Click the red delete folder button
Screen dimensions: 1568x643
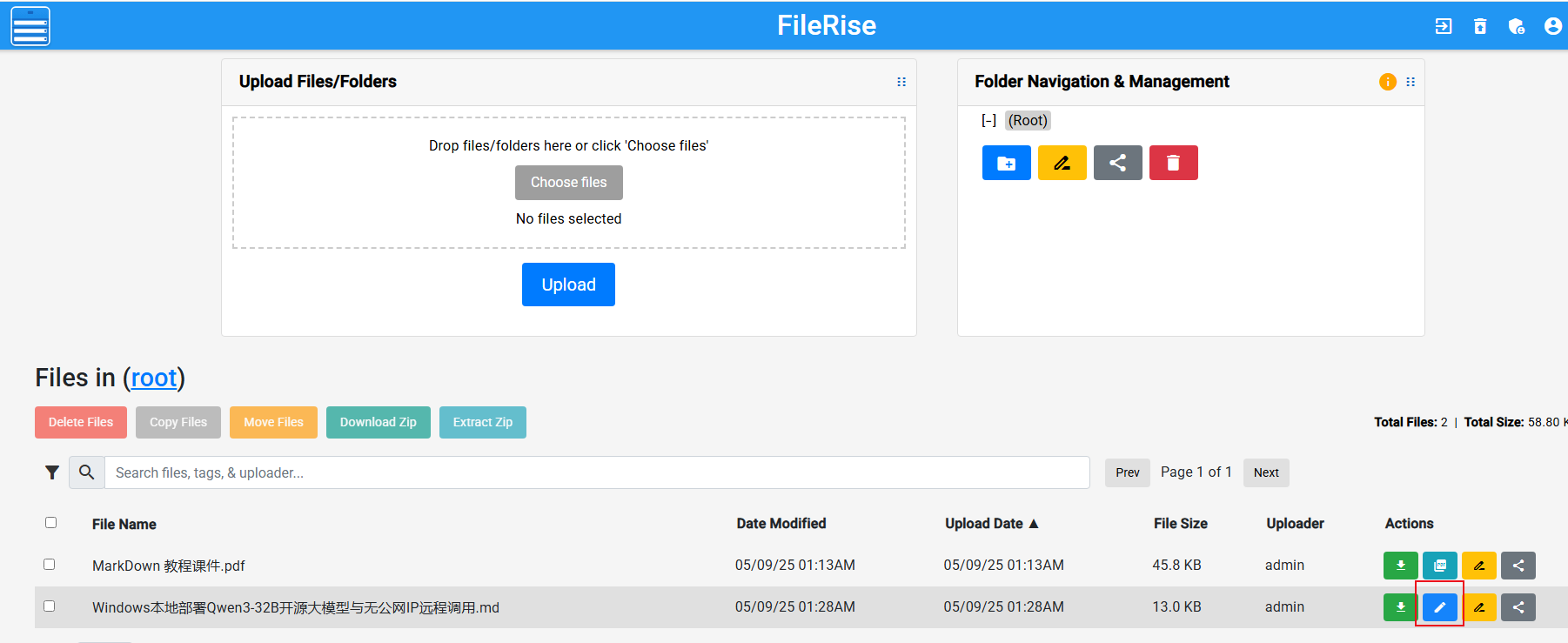point(1173,163)
